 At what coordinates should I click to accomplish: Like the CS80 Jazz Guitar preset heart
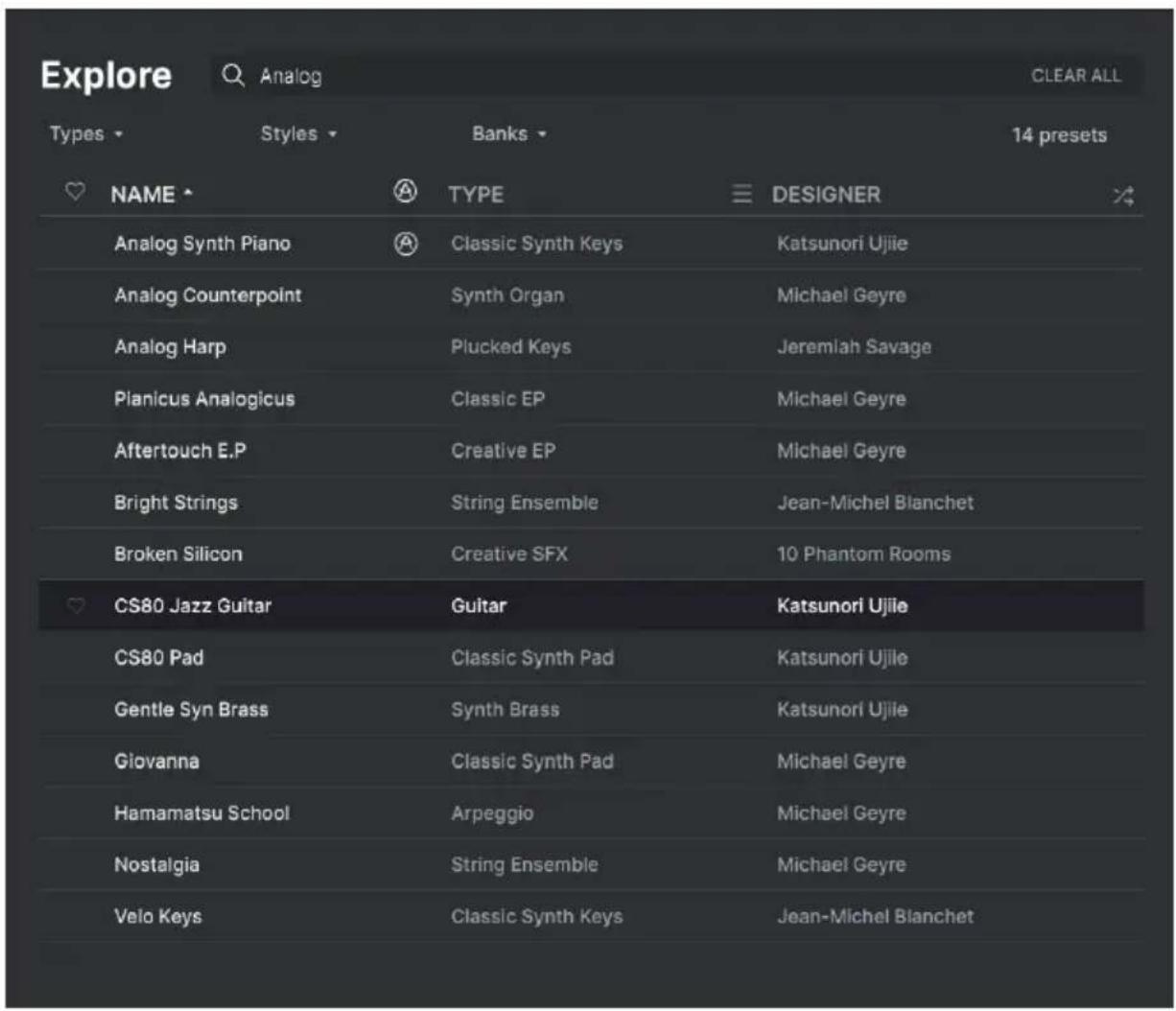pyautogui.click(x=76, y=605)
